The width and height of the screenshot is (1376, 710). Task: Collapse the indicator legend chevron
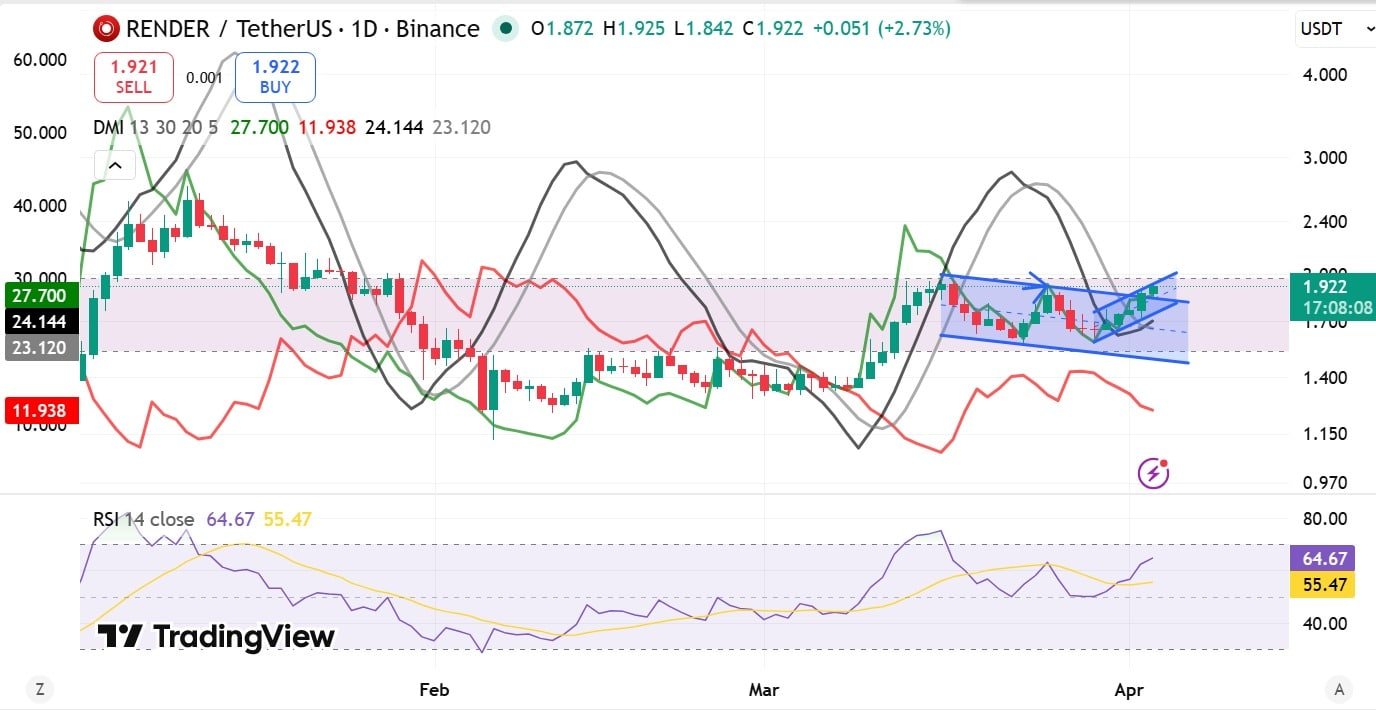point(114,166)
